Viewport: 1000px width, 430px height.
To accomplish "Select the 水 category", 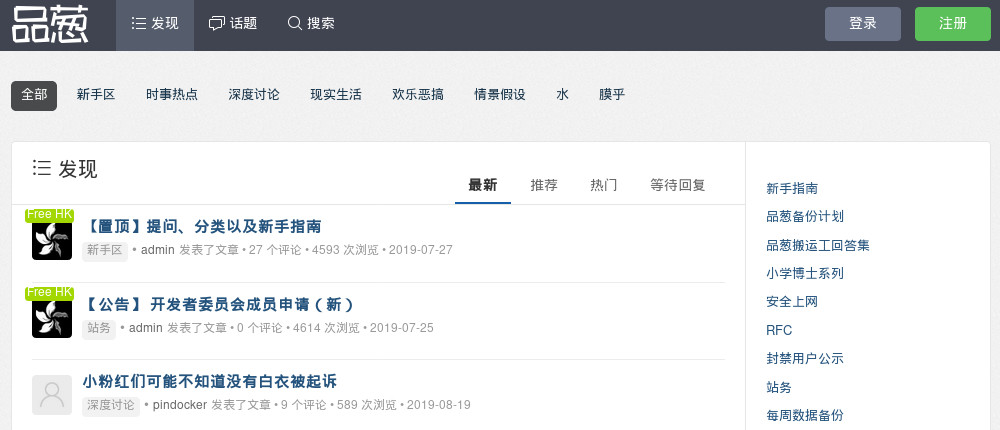I will click(562, 95).
